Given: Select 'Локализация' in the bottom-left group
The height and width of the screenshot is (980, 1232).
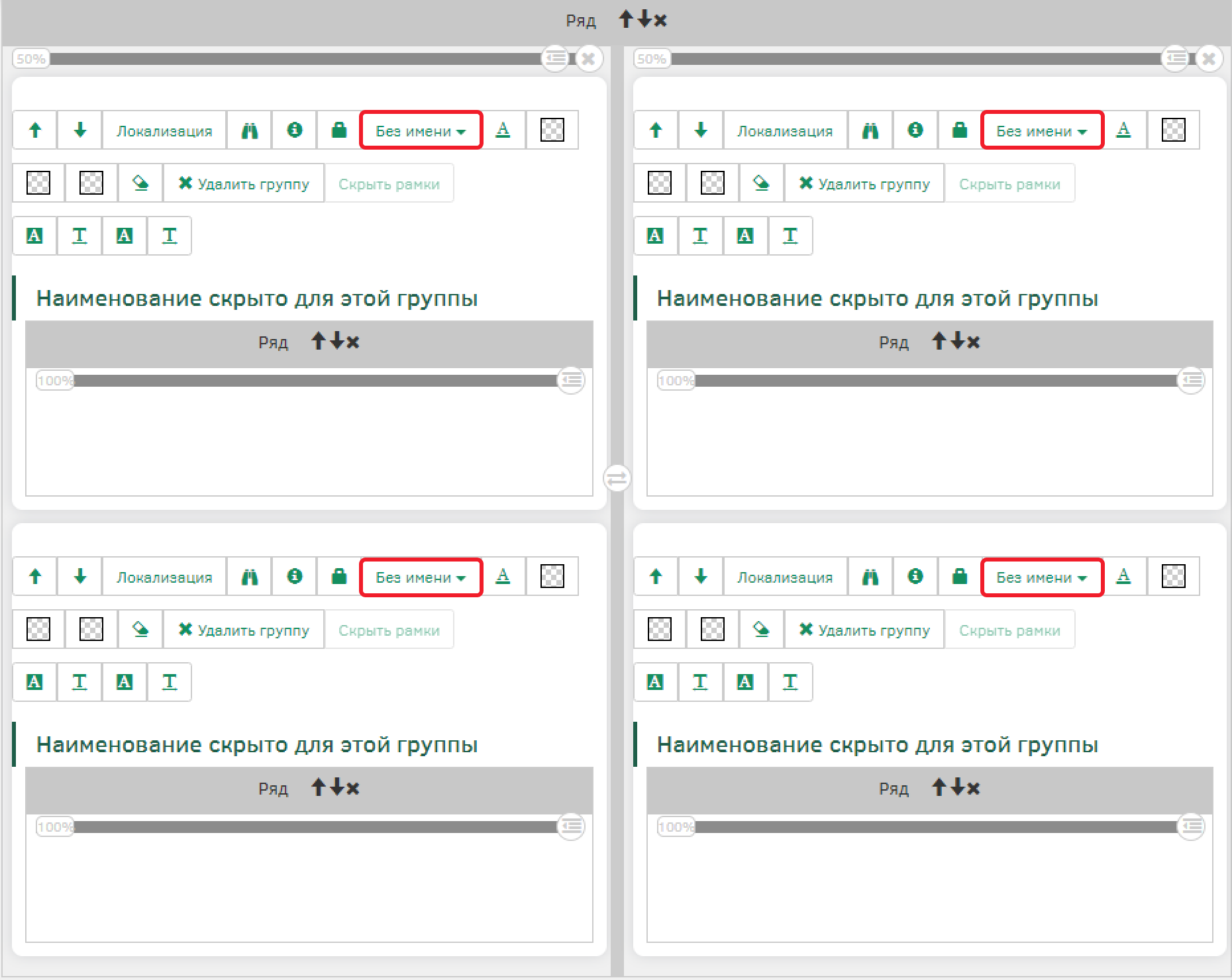Looking at the screenshot, I should (x=164, y=577).
